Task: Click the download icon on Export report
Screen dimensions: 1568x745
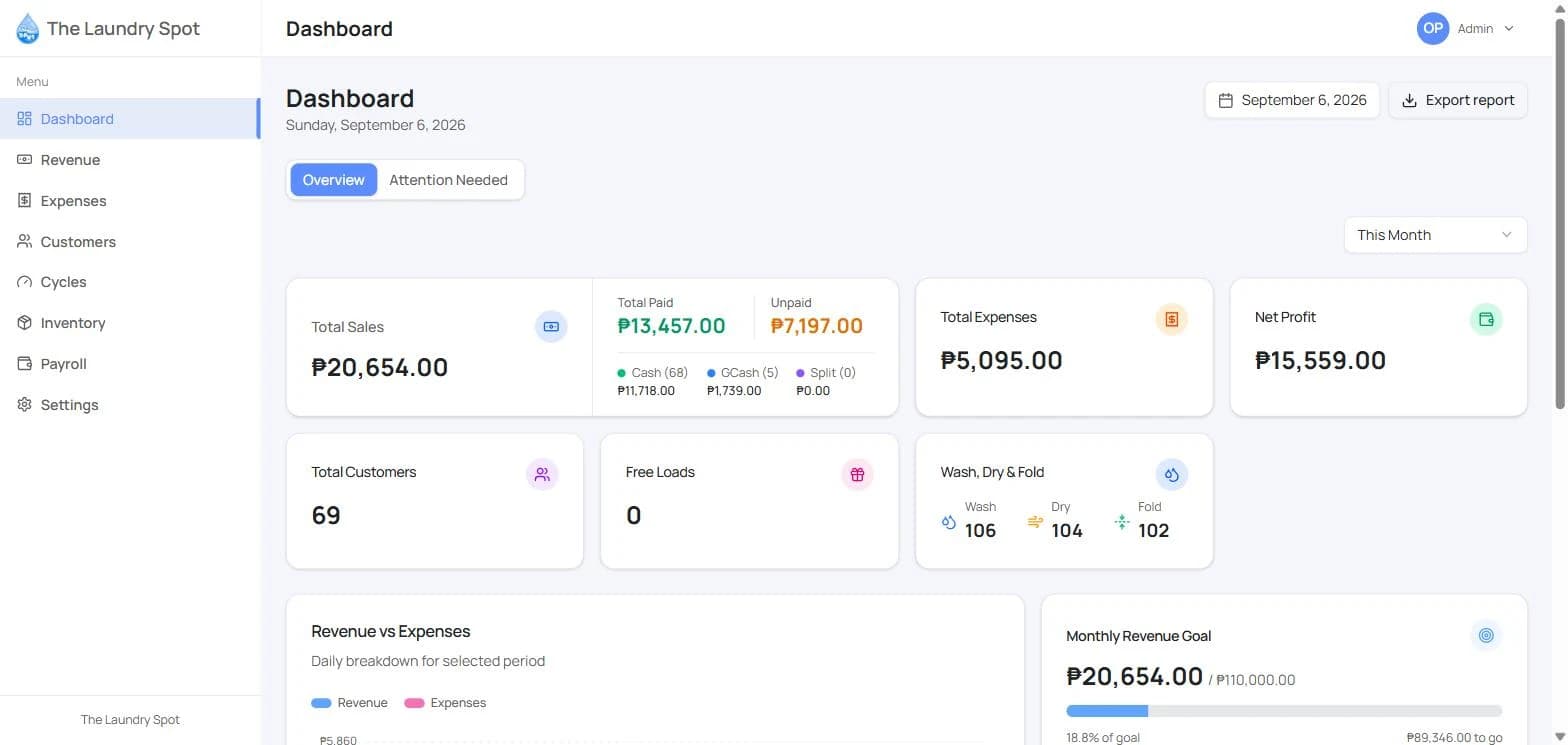Action: click(1410, 100)
